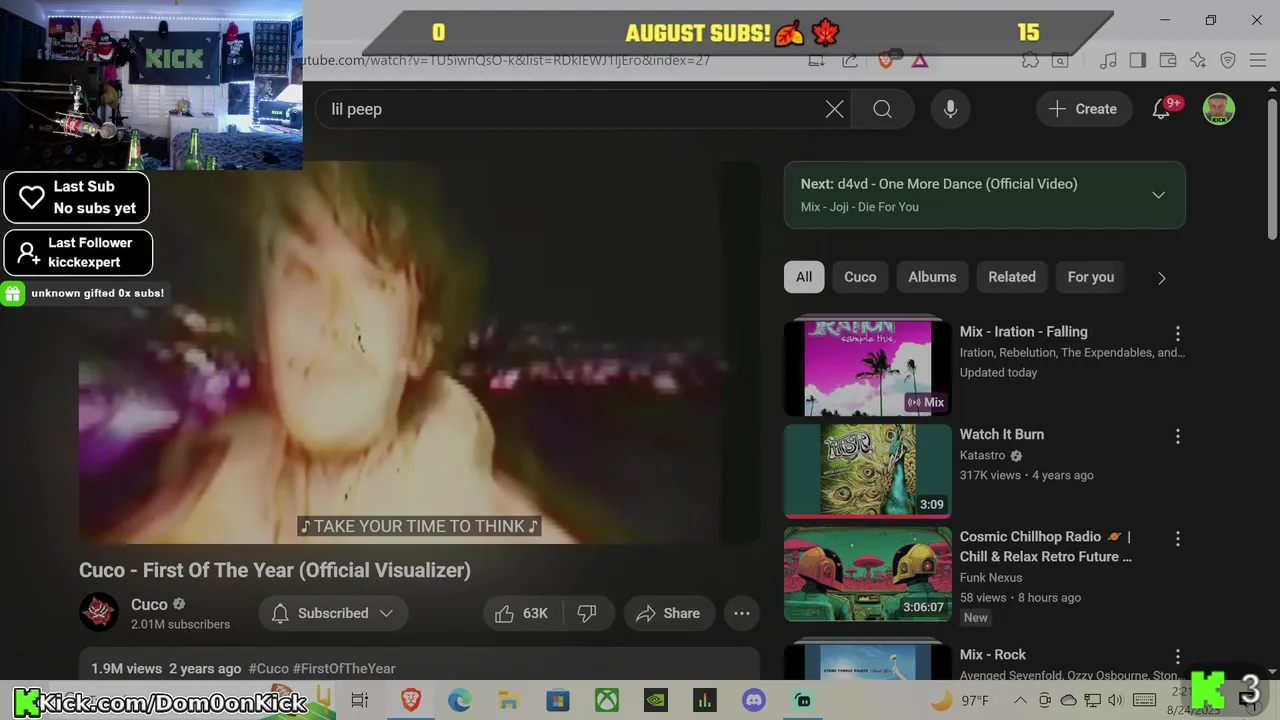Open volume control in system tray
This screenshot has height=720, width=1280.
click(x=1116, y=700)
